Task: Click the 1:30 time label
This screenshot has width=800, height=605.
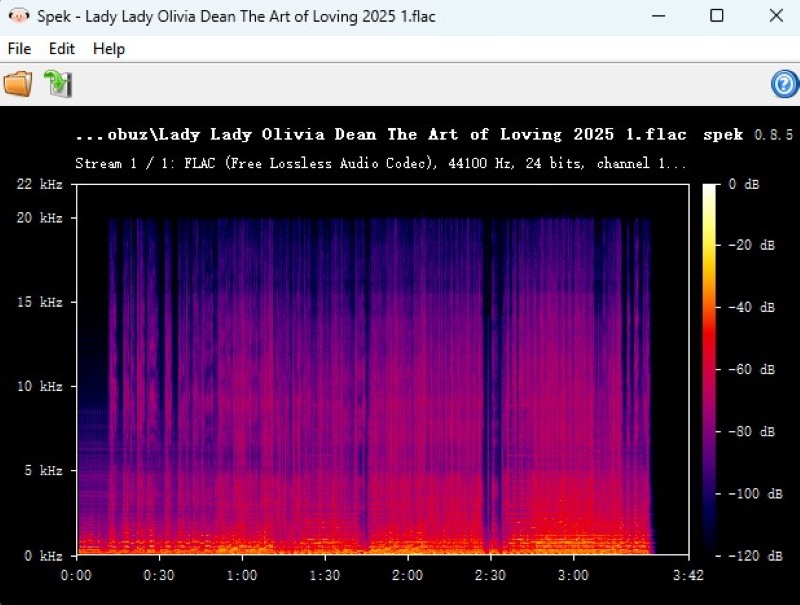Action: pos(325,575)
